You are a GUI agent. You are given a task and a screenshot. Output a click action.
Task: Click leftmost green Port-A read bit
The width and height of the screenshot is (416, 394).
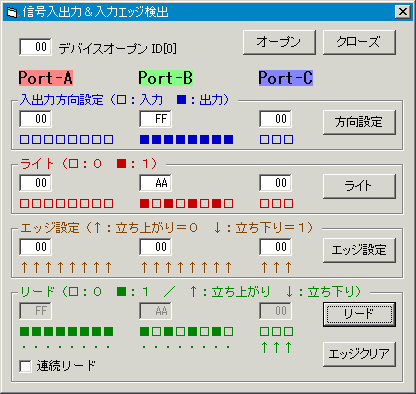[24, 331]
